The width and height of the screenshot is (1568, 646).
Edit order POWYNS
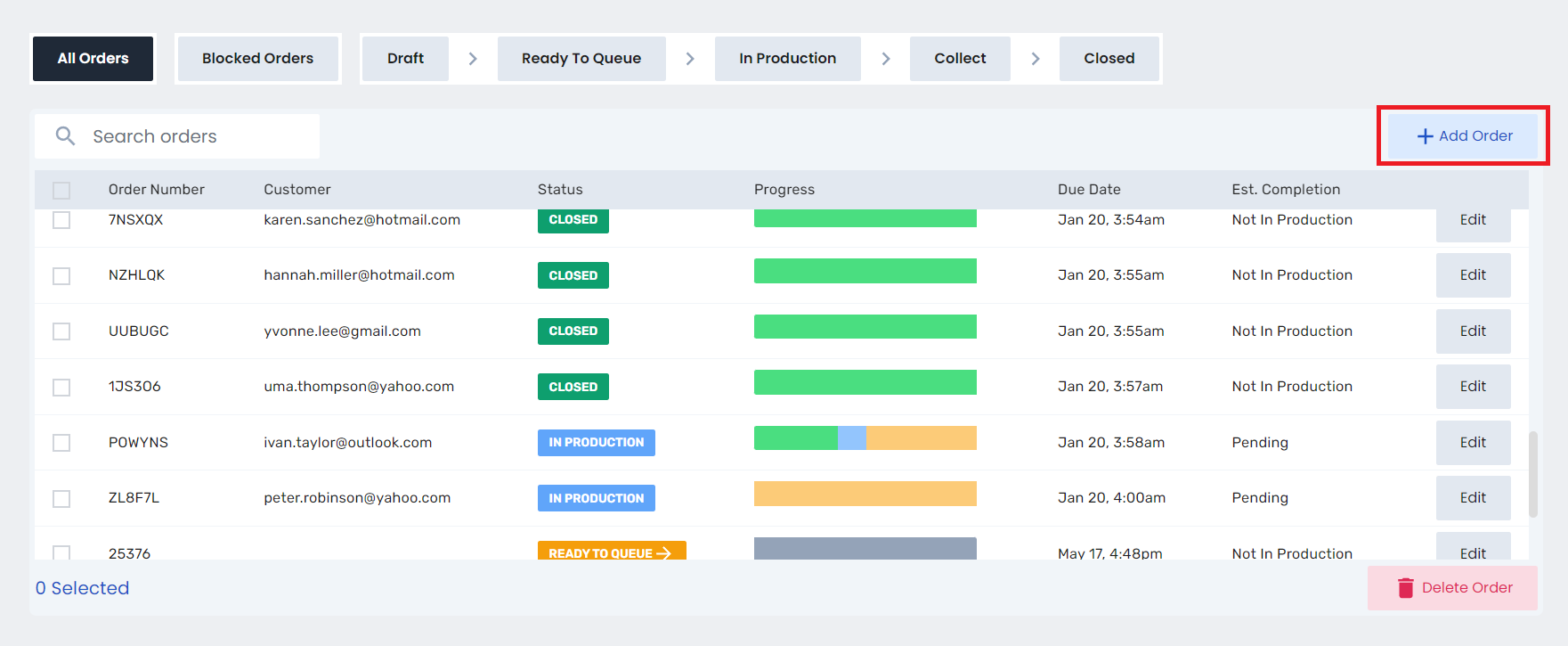[x=1473, y=443]
